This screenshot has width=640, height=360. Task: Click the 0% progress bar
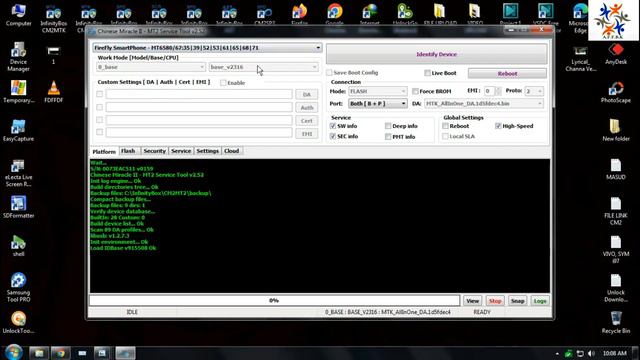(275, 300)
